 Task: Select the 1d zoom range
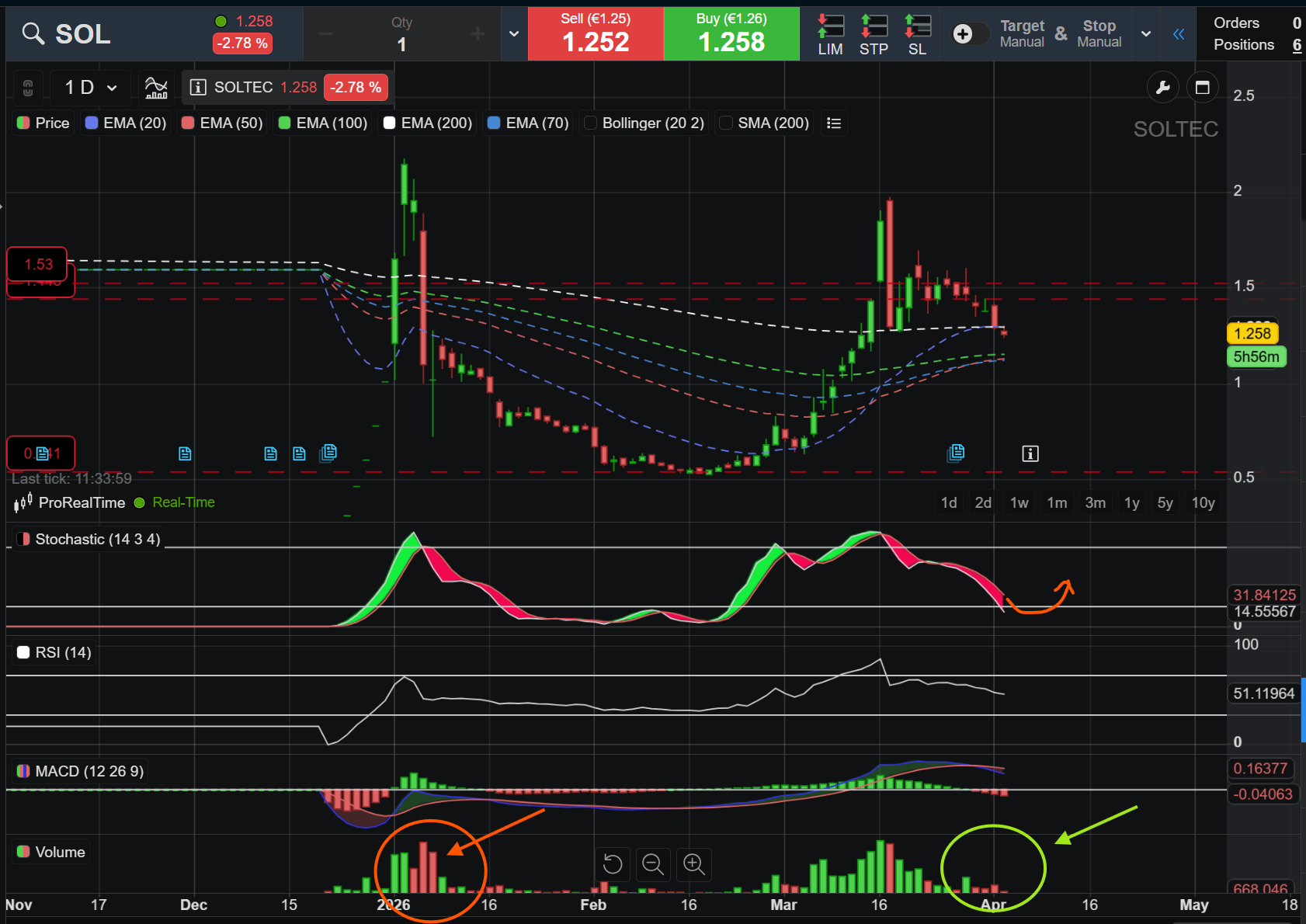949,503
